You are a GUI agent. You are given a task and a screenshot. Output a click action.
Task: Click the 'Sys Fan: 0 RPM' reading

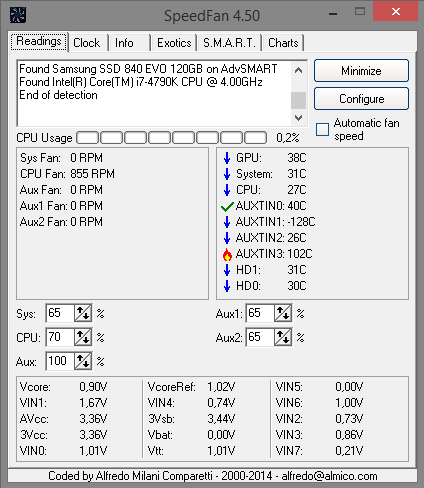[x=61, y=158]
